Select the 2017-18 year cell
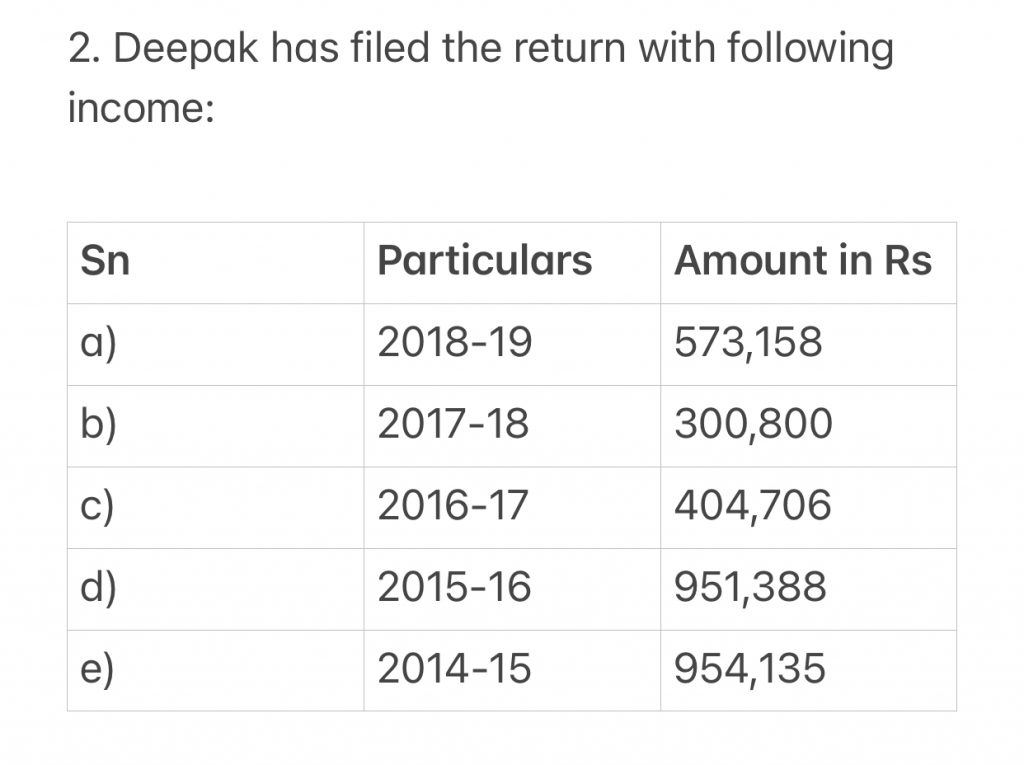This screenshot has height=765, width=1024. (x=453, y=424)
